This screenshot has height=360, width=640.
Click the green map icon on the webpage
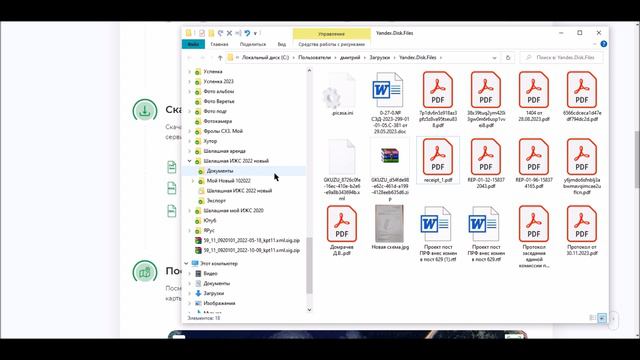[x=145, y=272]
